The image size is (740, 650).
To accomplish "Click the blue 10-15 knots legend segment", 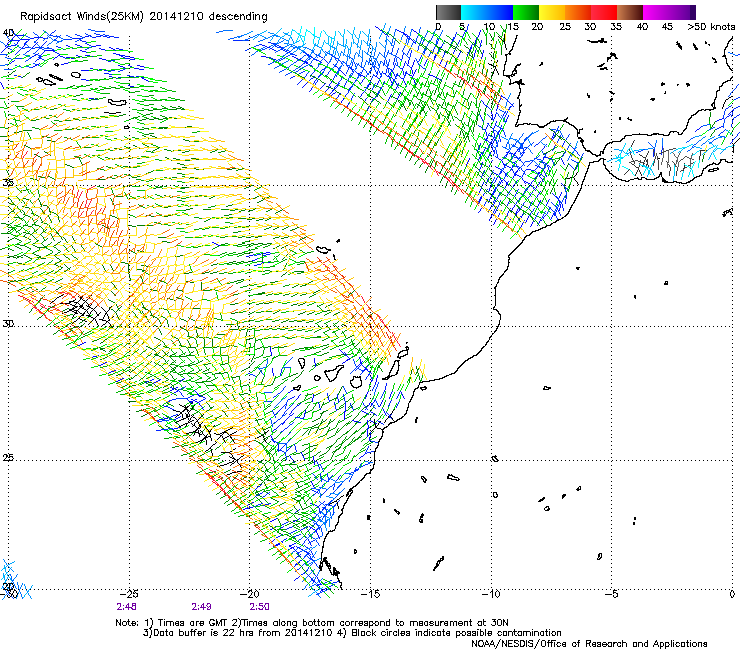I will tap(500, 12).
